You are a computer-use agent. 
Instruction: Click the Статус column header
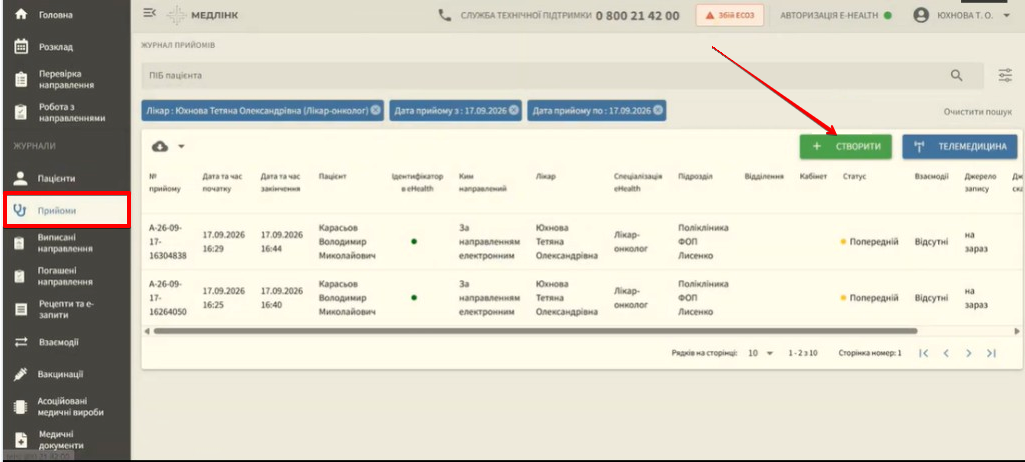[x=854, y=176]
